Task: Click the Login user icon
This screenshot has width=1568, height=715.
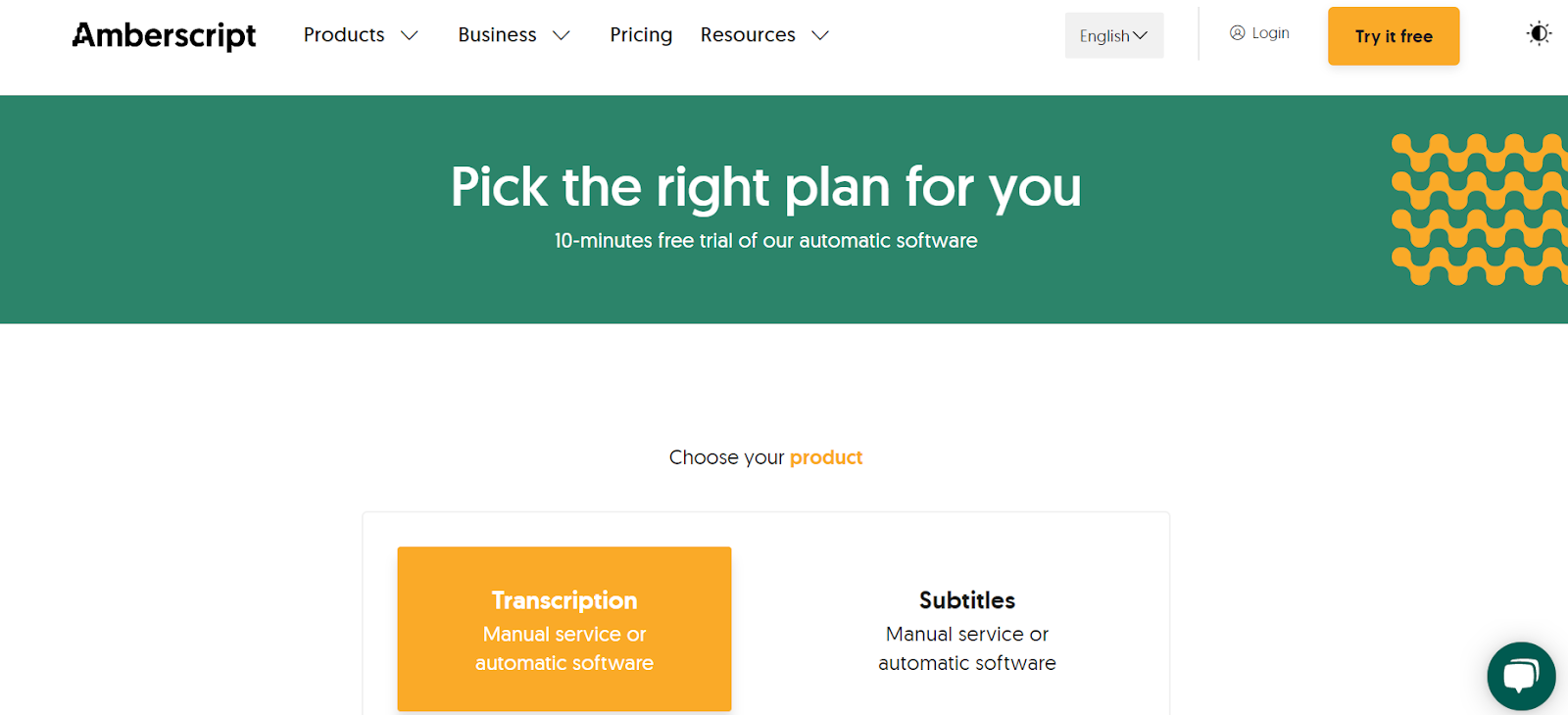Action: point(1237,33)
